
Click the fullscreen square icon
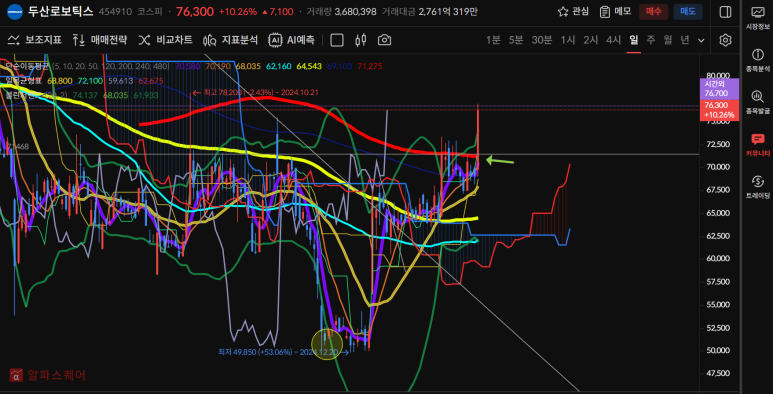337,40
